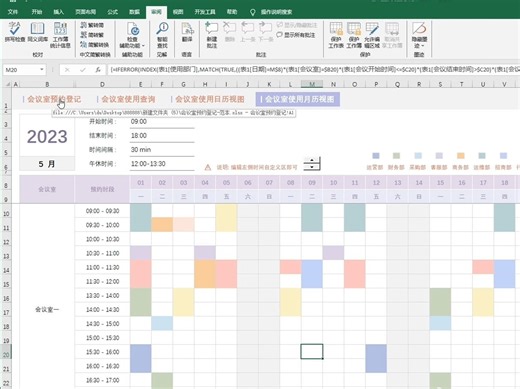
Task: Click the formula bar enter checkmark
Action: (83, 70)
